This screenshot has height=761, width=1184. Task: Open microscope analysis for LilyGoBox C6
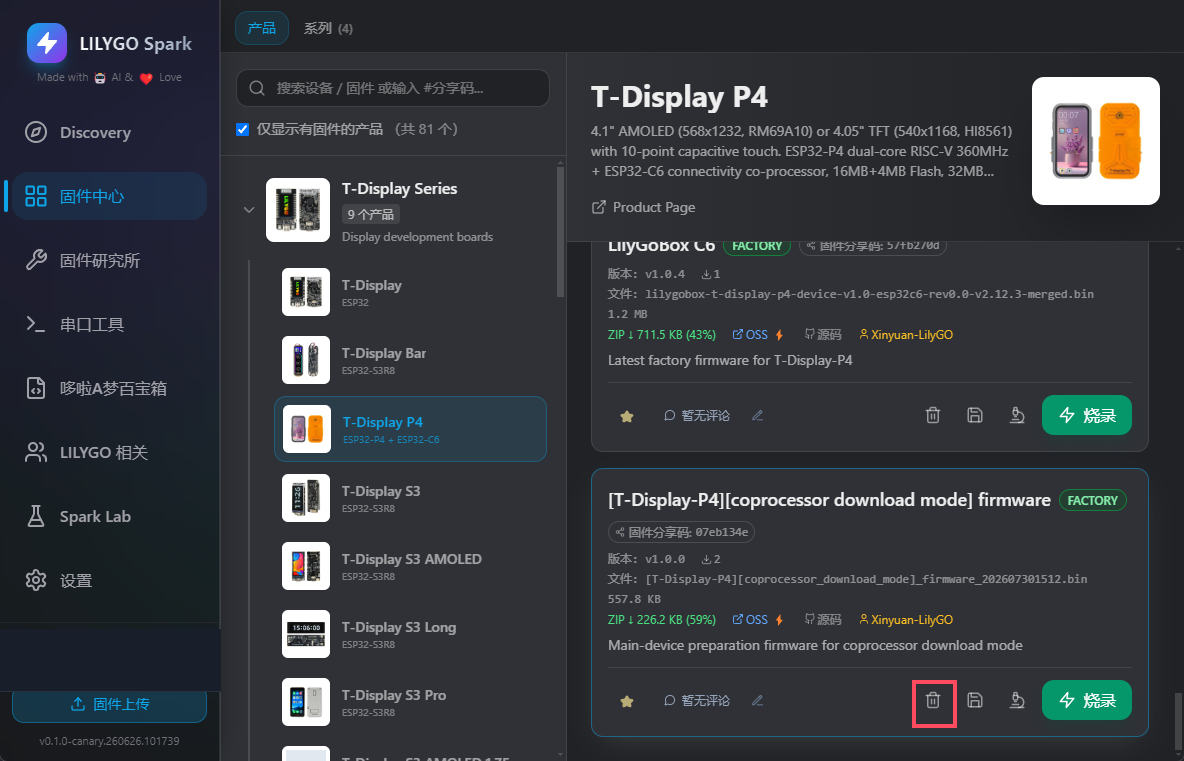click(x=1017, y=415)
